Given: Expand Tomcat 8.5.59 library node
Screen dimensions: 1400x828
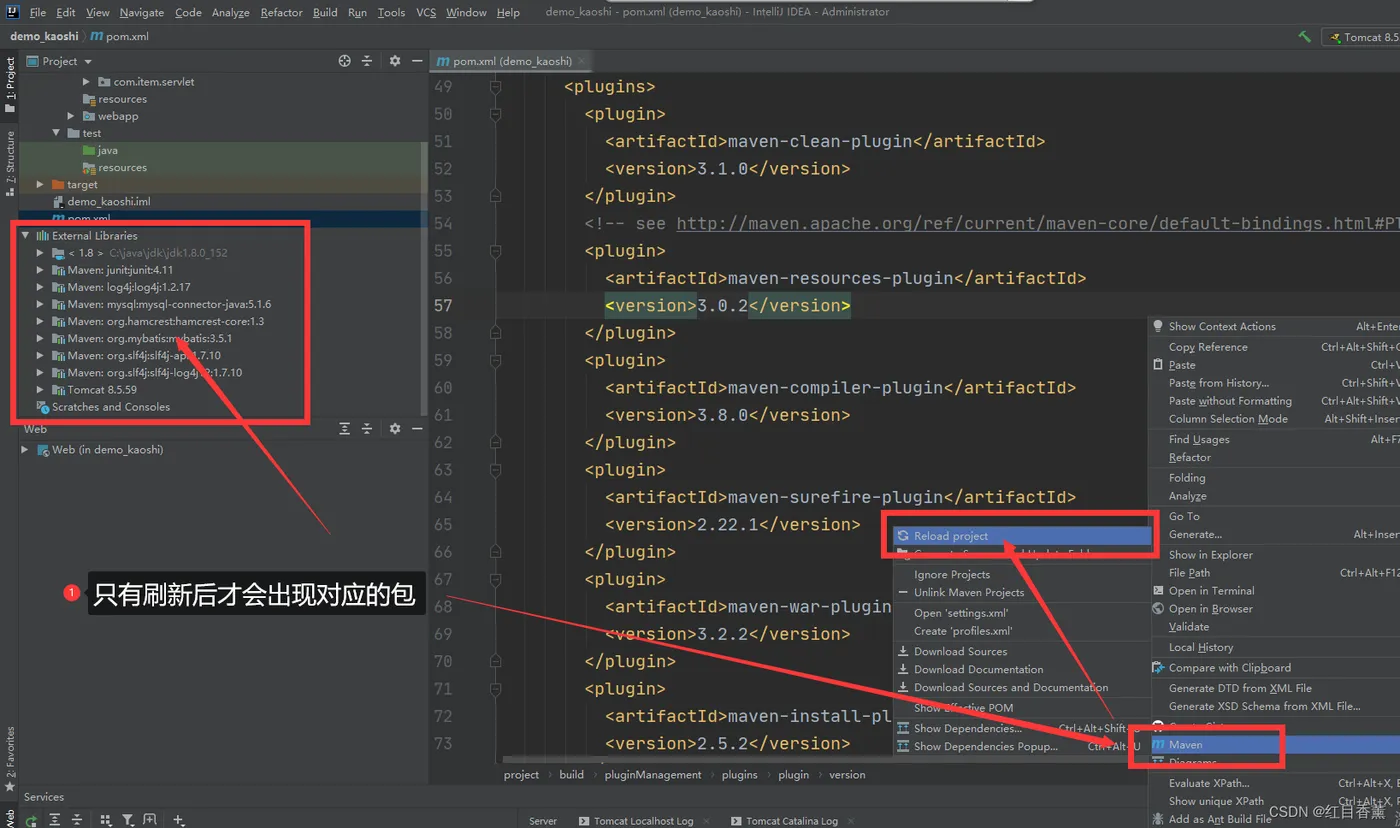Looking at the screenshot, I should tap(40, 390).
